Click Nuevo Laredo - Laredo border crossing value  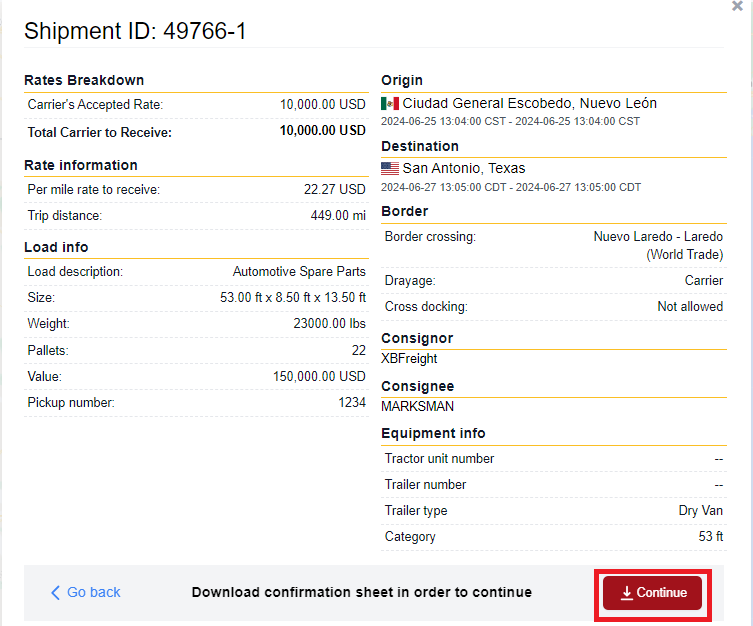click(x=658, y=245)
